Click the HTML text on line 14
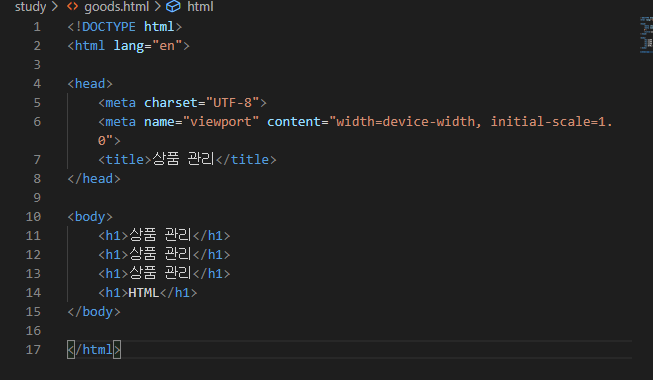The height and width of the screenshot is (380, 653). tap(144, 293)
